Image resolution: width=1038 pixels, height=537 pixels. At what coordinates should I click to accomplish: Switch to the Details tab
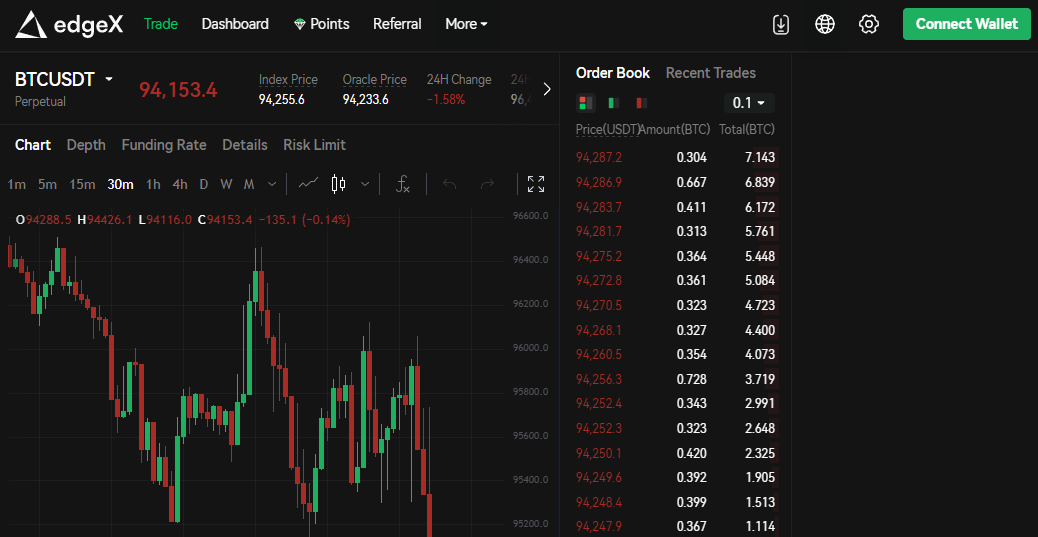pos(245,145)
